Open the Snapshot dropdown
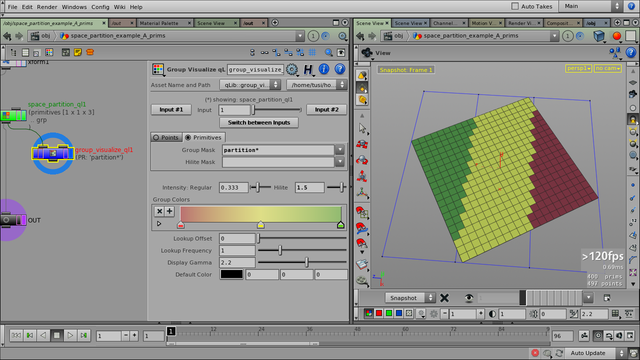The width and height of the screenshot is (640, 360). 410,298
